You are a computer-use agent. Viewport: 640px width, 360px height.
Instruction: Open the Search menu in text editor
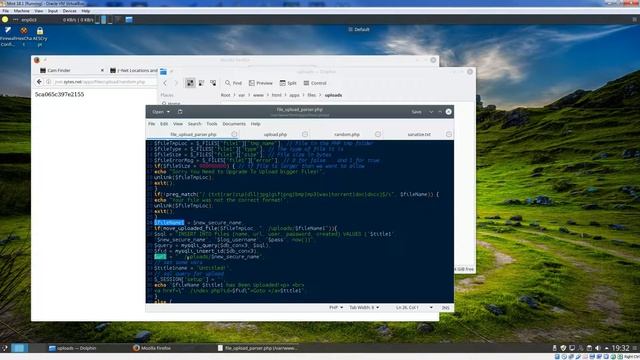click(x=195, y=124)
